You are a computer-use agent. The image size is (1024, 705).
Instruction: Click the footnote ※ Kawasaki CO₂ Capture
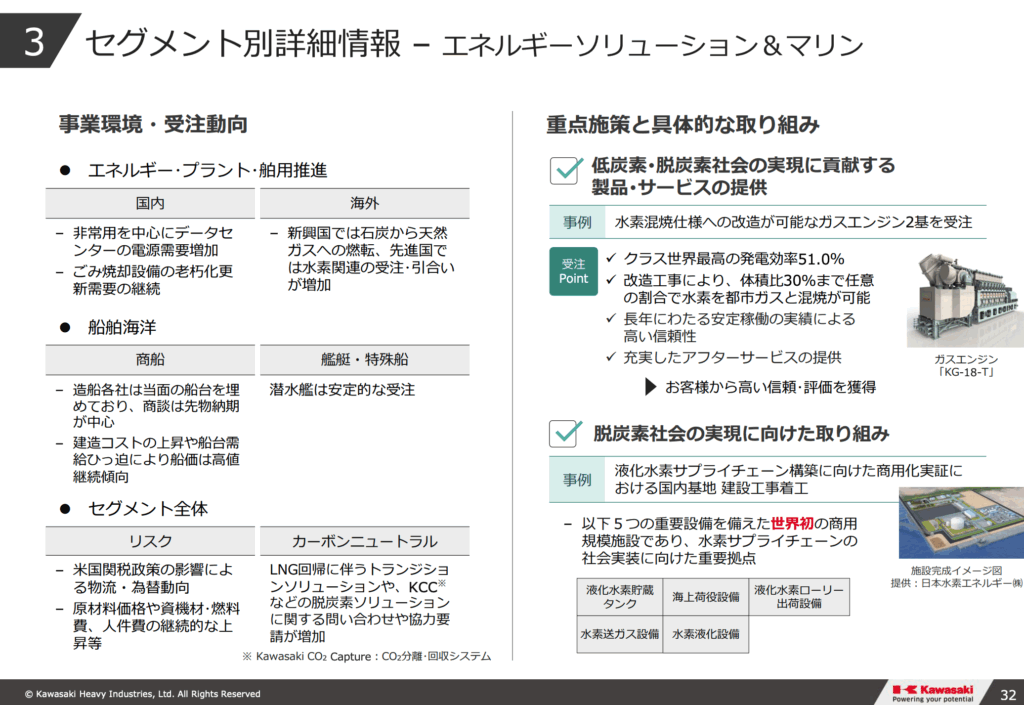[366, 656]
